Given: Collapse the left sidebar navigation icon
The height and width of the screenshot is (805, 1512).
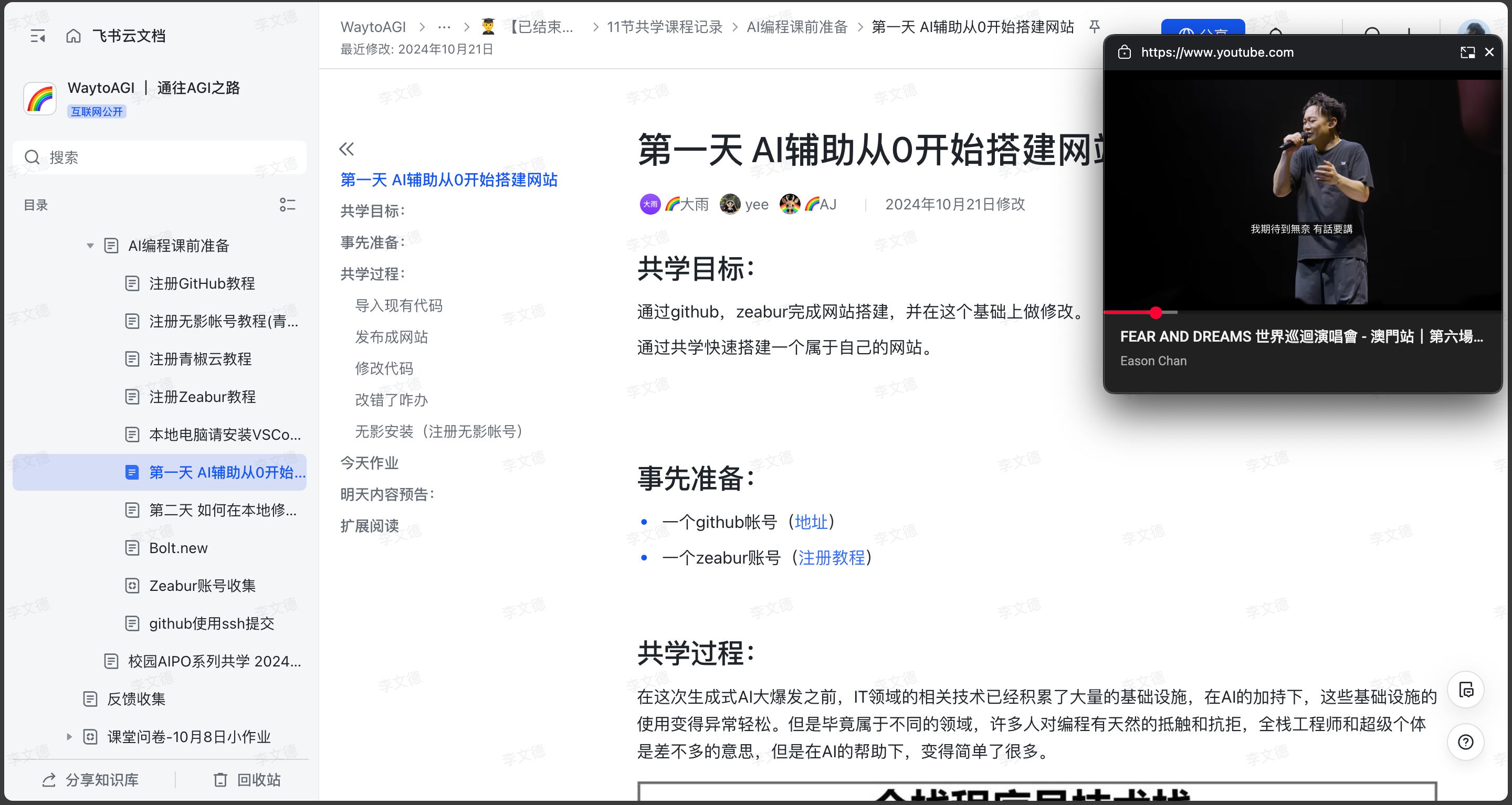Looking at the screenshot, I should 38,36.
